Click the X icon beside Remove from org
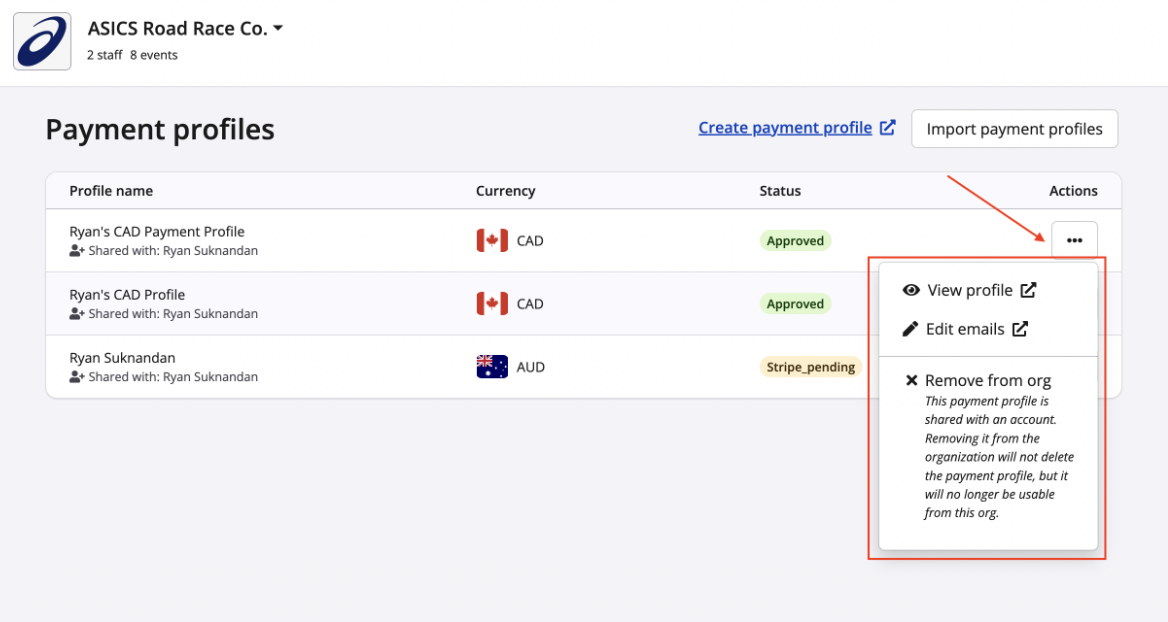This screenshot has height=622, width=1168. 911,380
